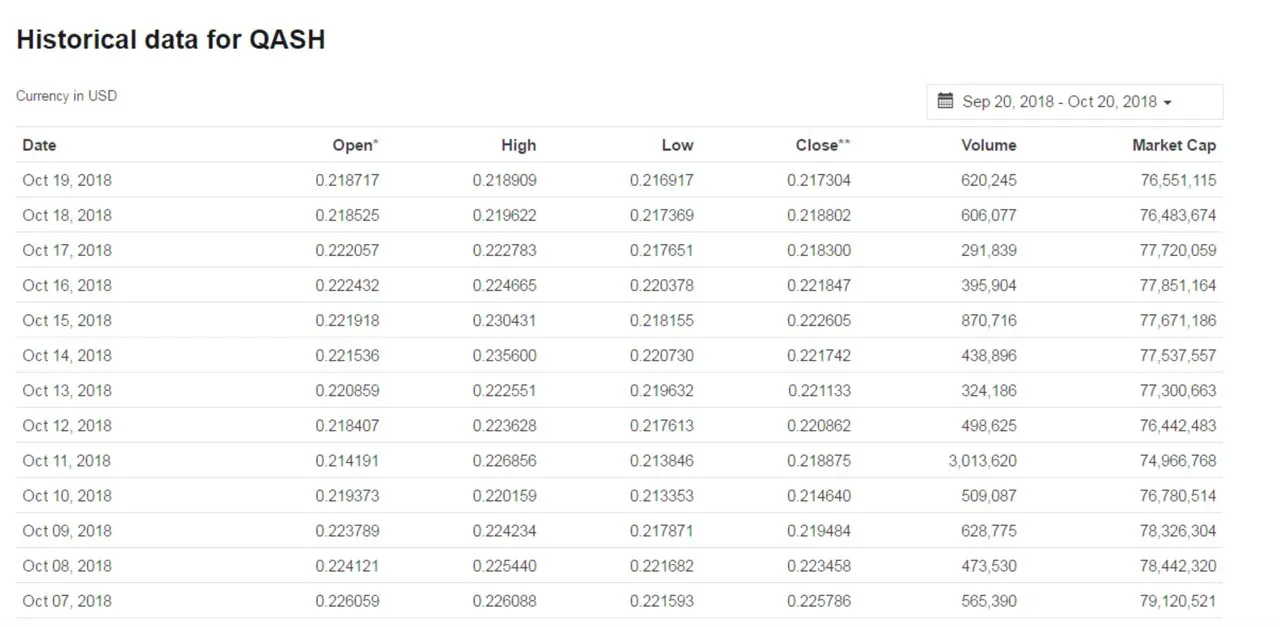
Task: Click the low value 0.219632
Action: [662, 391]
